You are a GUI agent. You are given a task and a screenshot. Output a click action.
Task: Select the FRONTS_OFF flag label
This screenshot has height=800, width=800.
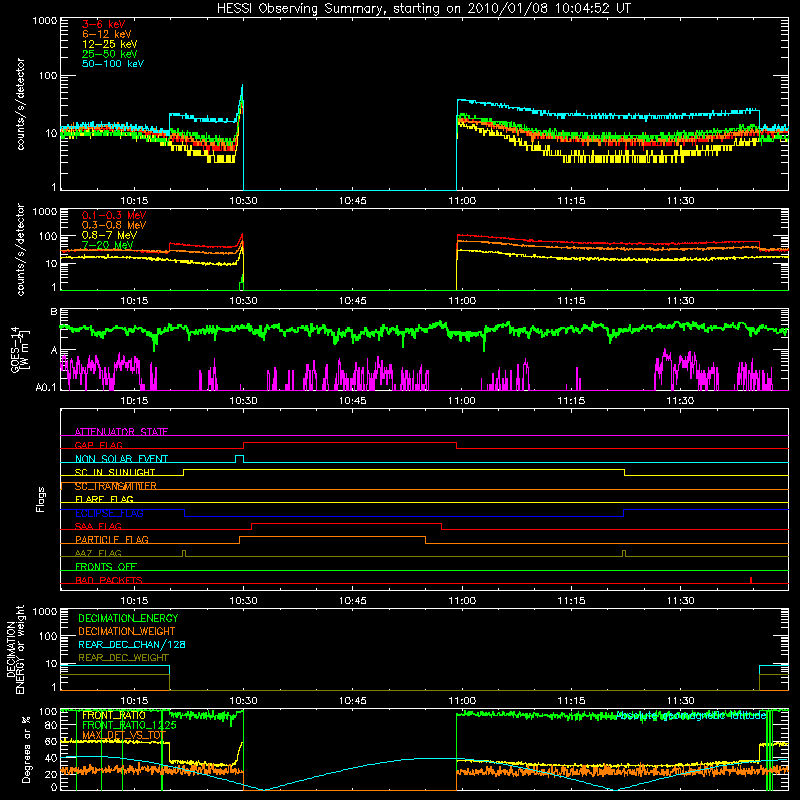point(106,566)
